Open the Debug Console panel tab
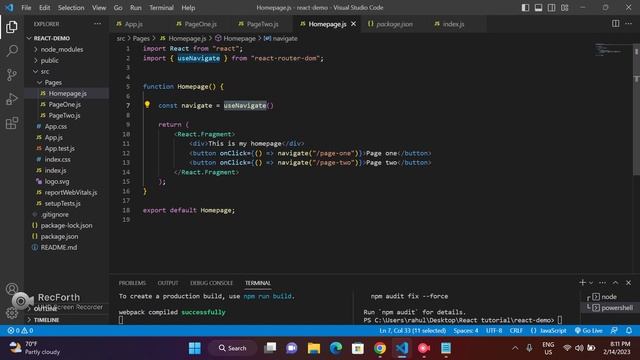Viewport: 640px width, 360px height. click(x=211, y=283)
